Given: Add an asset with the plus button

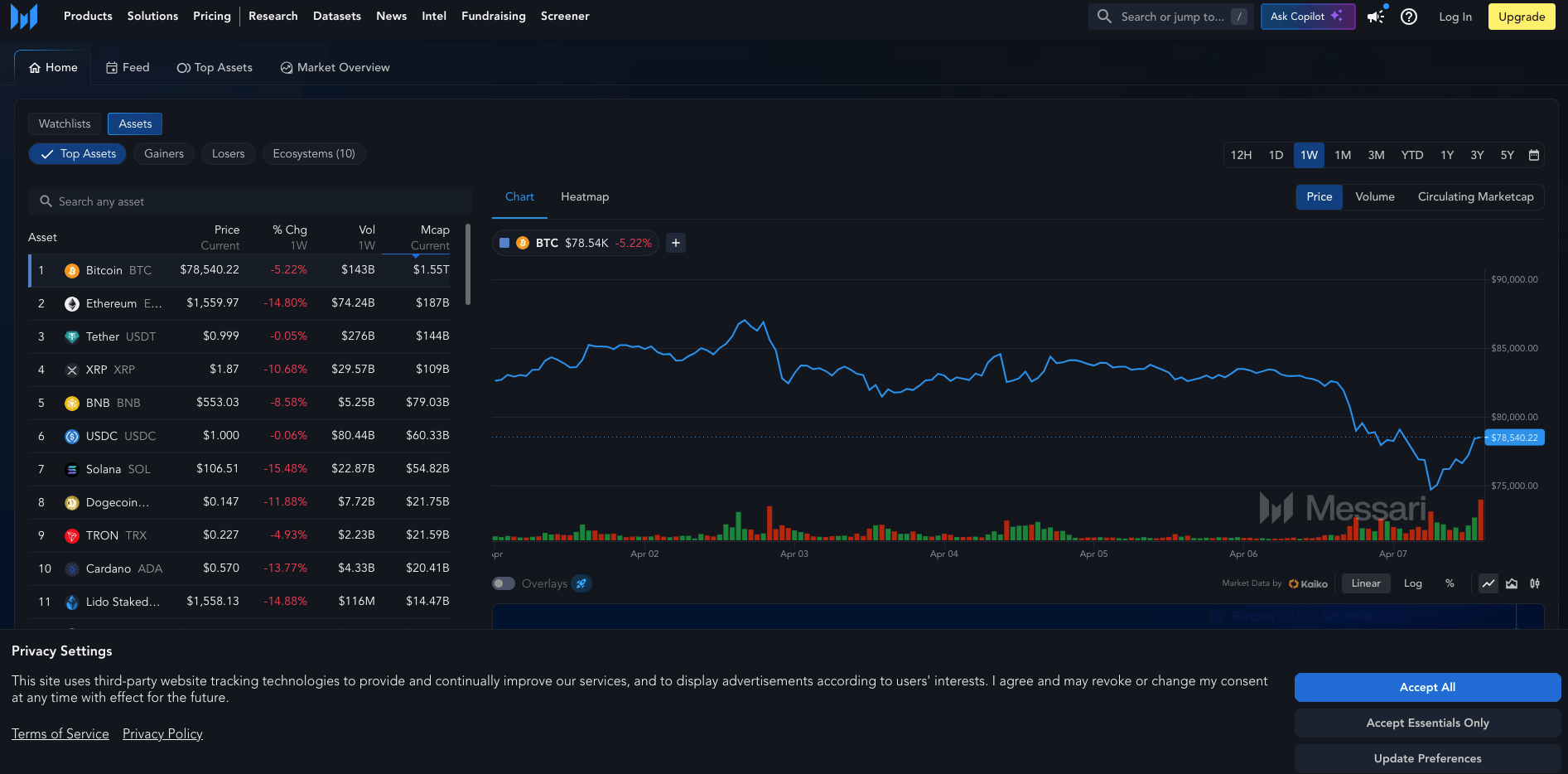Looking at the screenshot, I should (x=676, y=243).
